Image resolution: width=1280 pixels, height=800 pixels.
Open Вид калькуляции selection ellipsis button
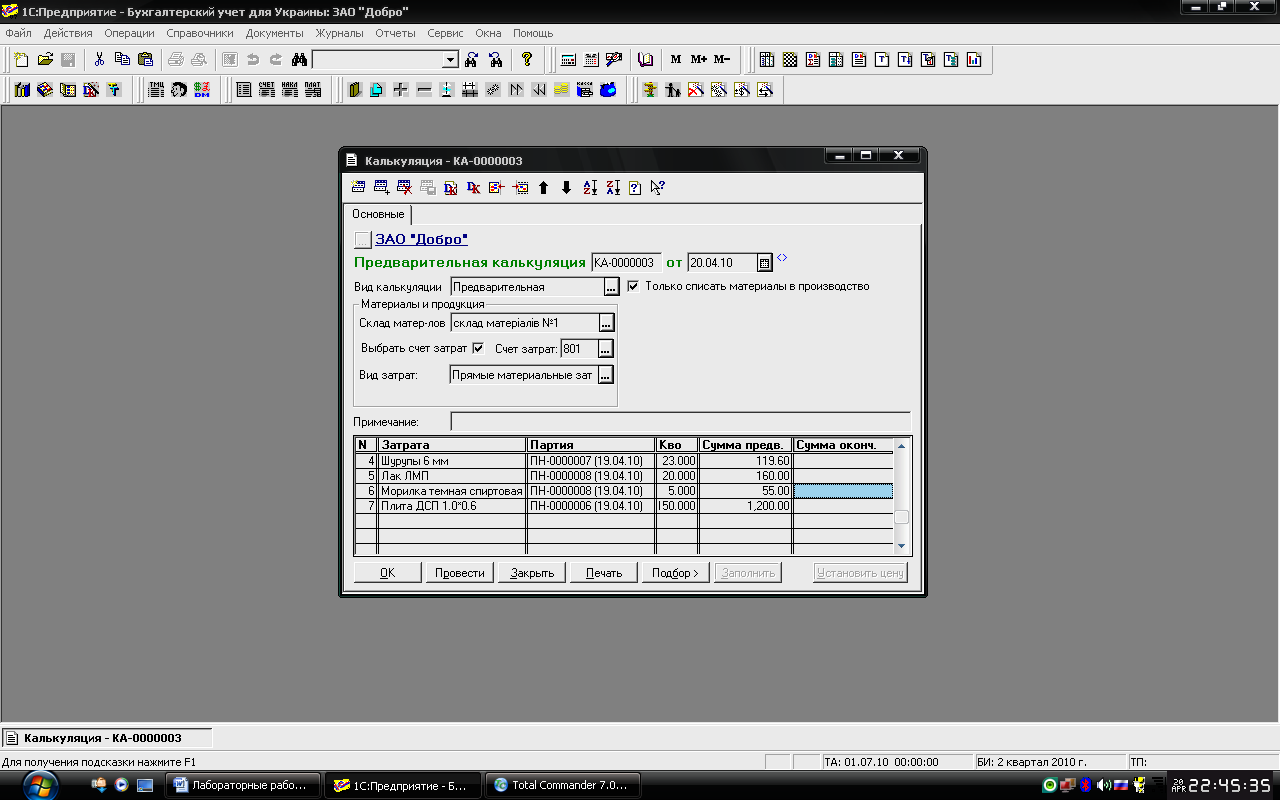point(611,287)
